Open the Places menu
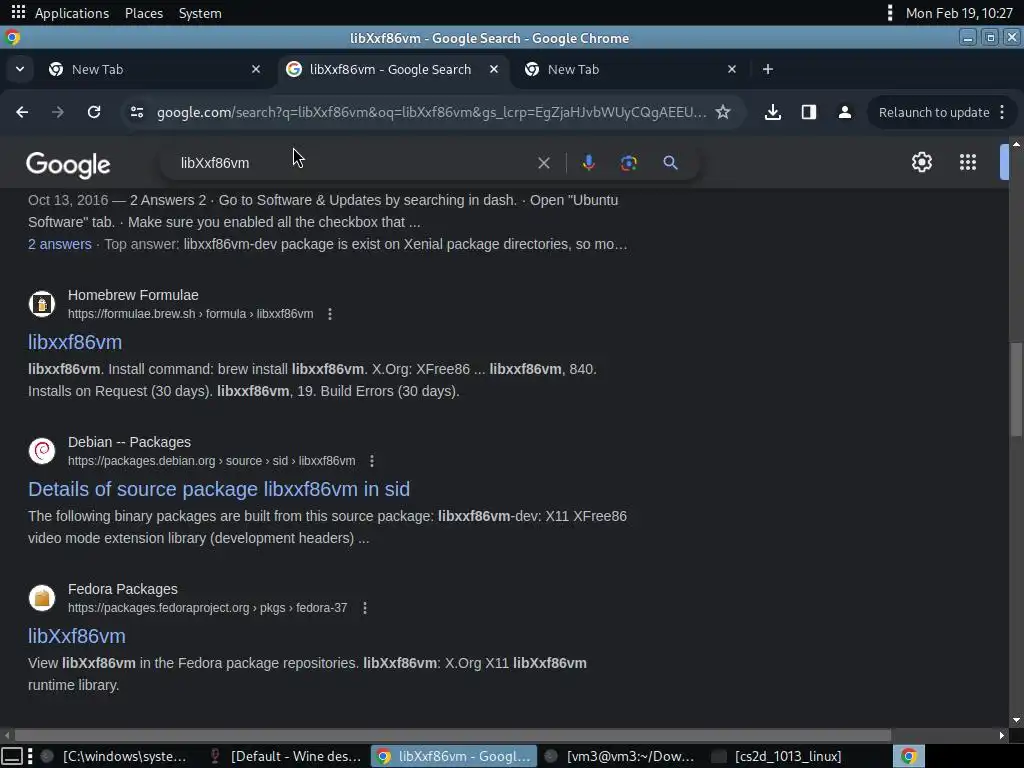The height and width of the screenshot is (768, 1024). 144,13
